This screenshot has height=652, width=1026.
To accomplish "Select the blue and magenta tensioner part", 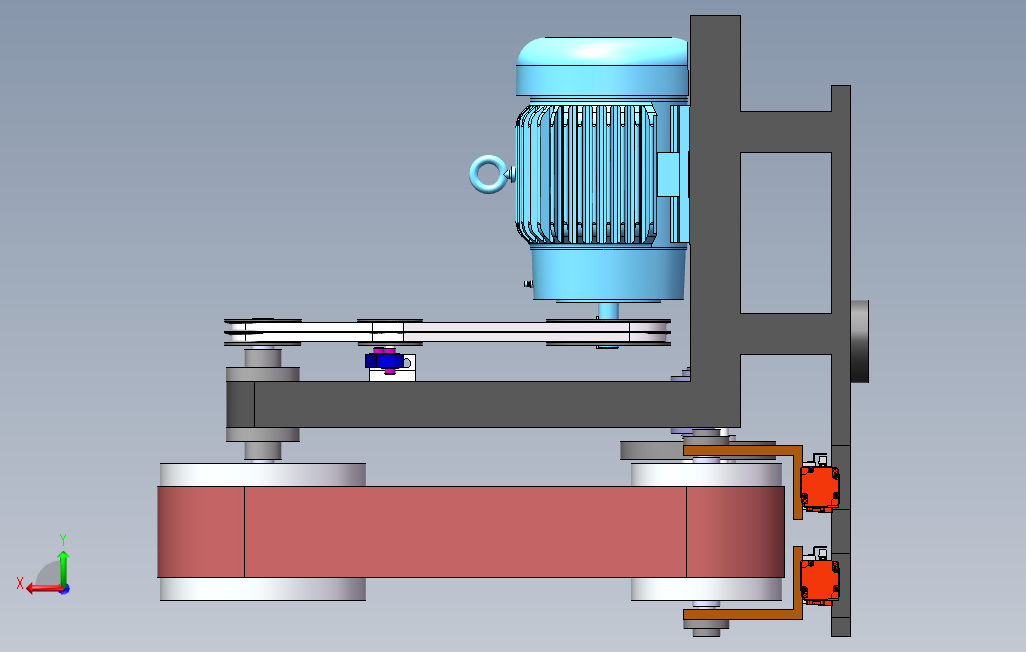I will pyautogui.click(x=384, y=360).
